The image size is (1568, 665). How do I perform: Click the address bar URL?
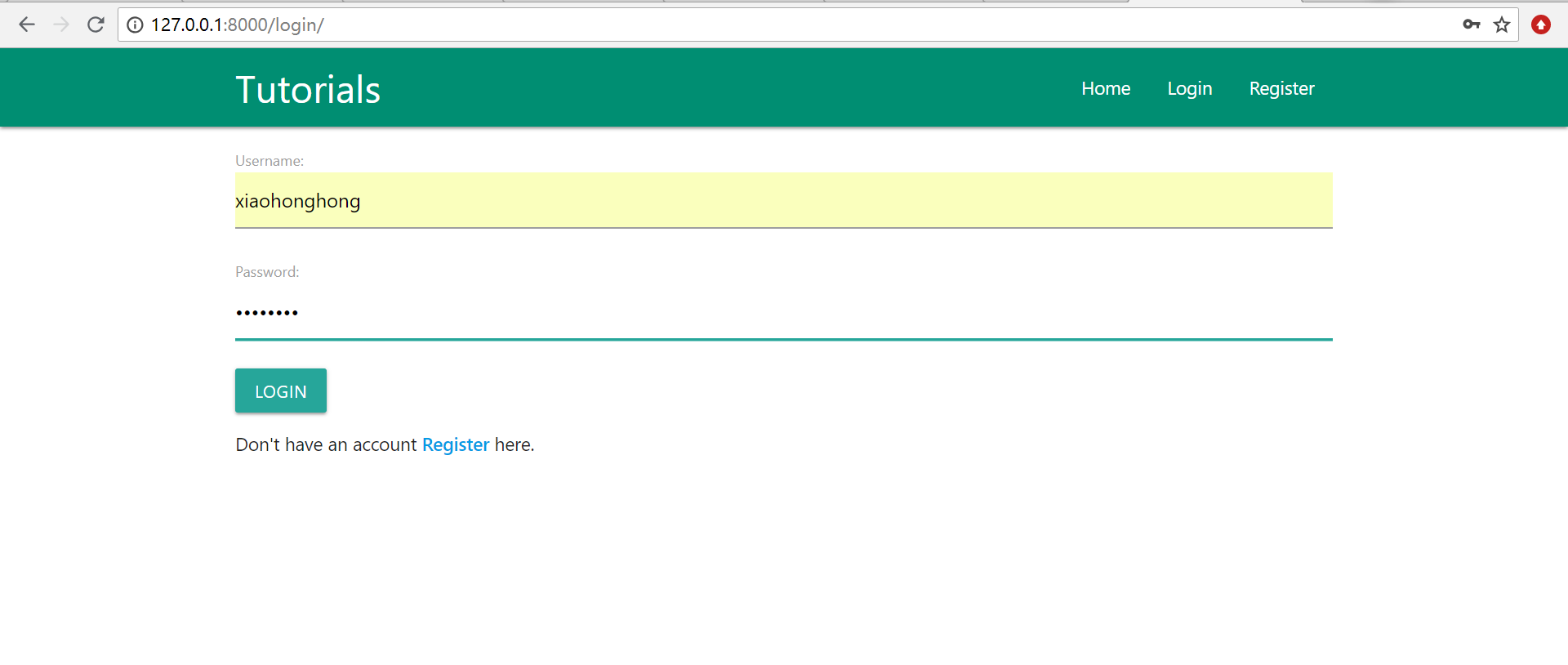pyautogui.click(x=237, y=25)
